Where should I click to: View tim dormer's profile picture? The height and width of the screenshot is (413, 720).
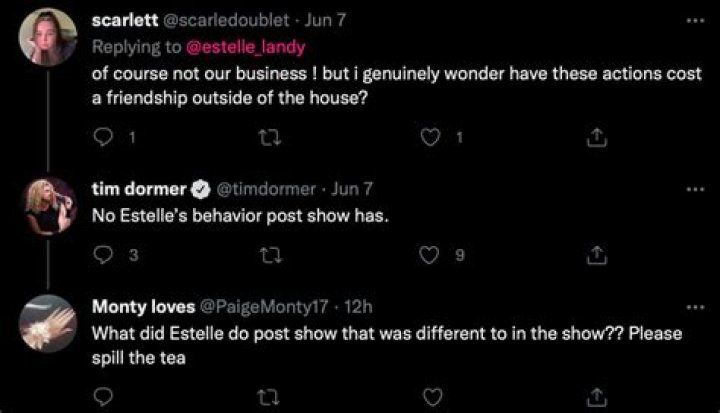[x=47, y=207]
